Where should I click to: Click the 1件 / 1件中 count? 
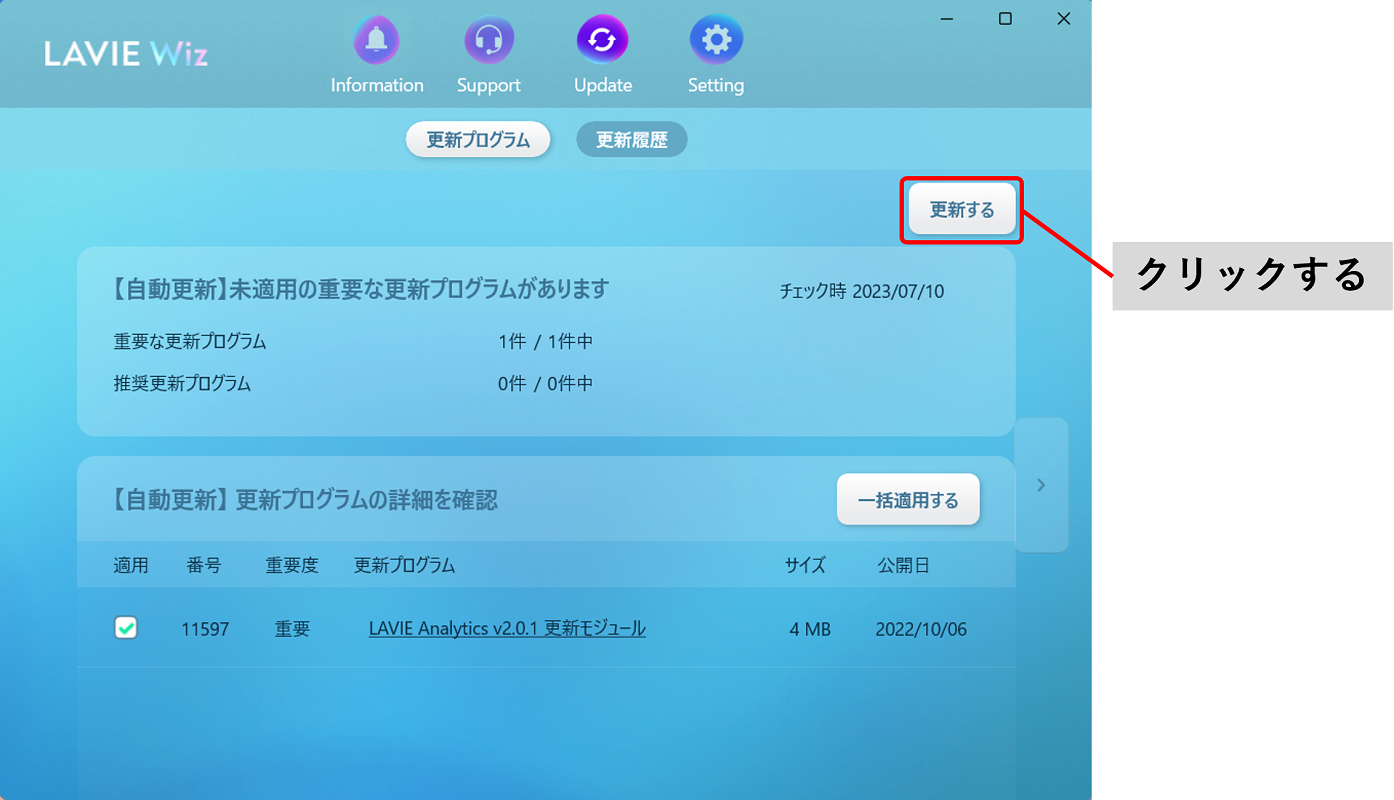(x=545, y=342)
